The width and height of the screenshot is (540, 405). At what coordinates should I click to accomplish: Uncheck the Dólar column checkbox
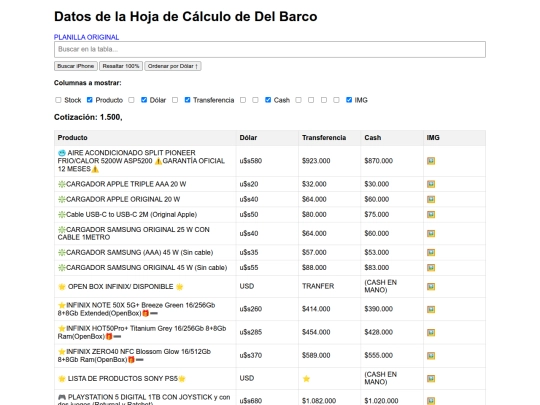point(144,100)
